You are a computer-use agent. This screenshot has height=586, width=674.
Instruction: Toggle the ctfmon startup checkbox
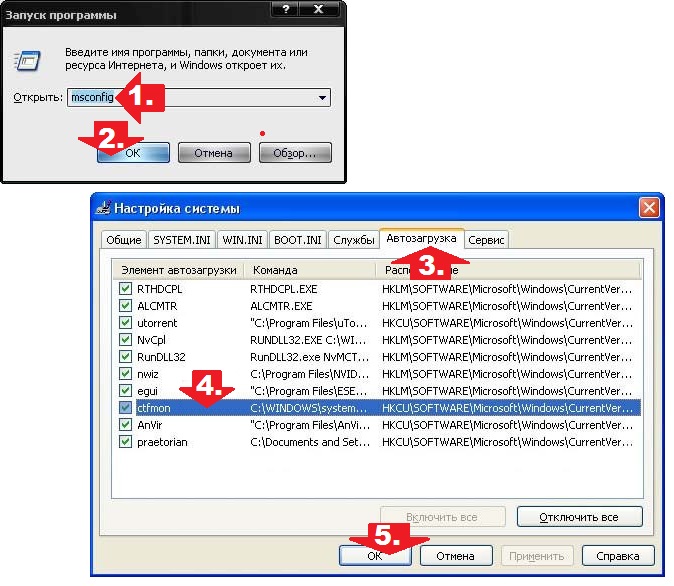click(125, 407)
